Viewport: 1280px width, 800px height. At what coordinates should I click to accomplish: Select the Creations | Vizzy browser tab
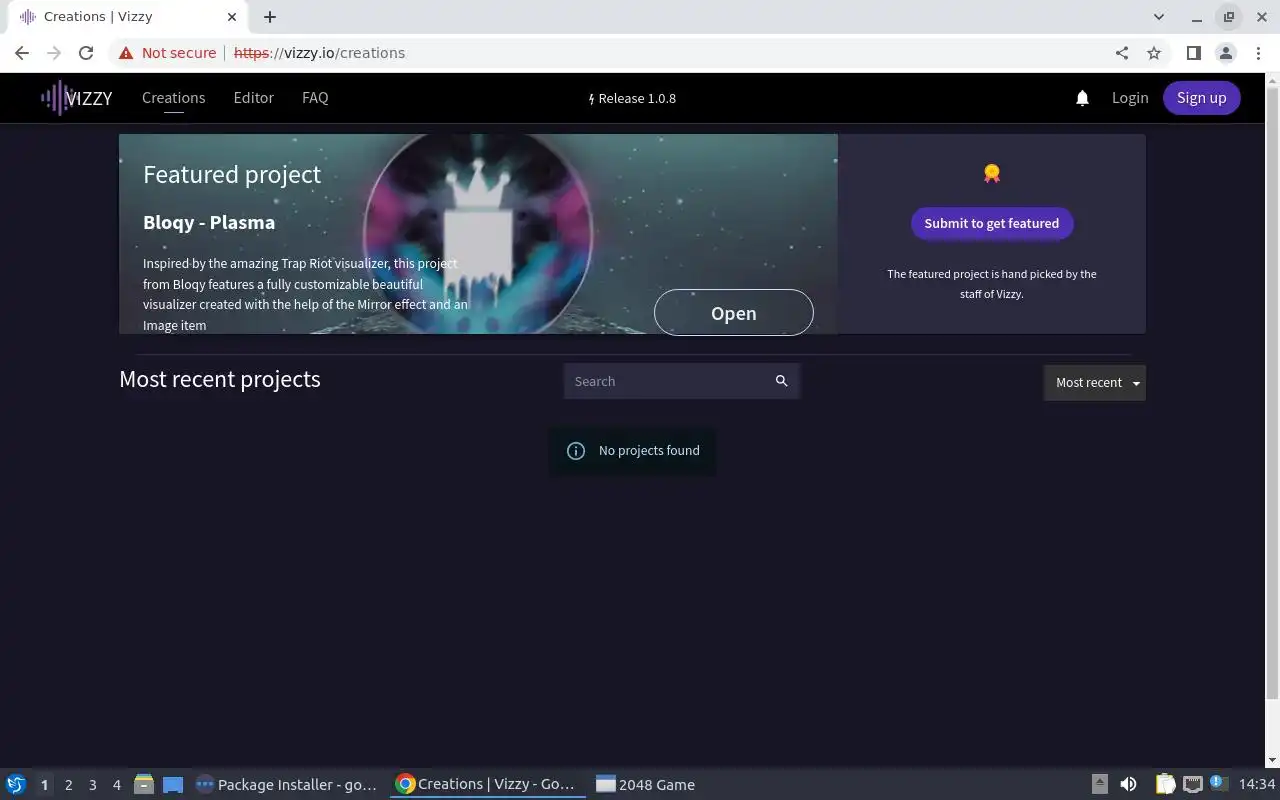click(x=127, y=17)
